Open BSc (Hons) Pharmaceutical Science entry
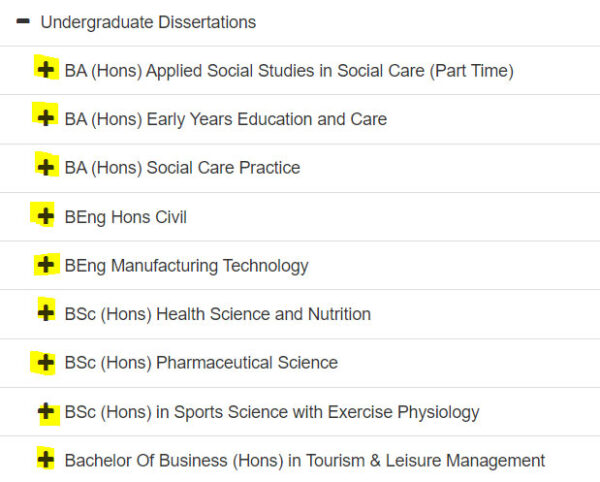The width and height of the screenshot is (600, 482). coord(201,363)
